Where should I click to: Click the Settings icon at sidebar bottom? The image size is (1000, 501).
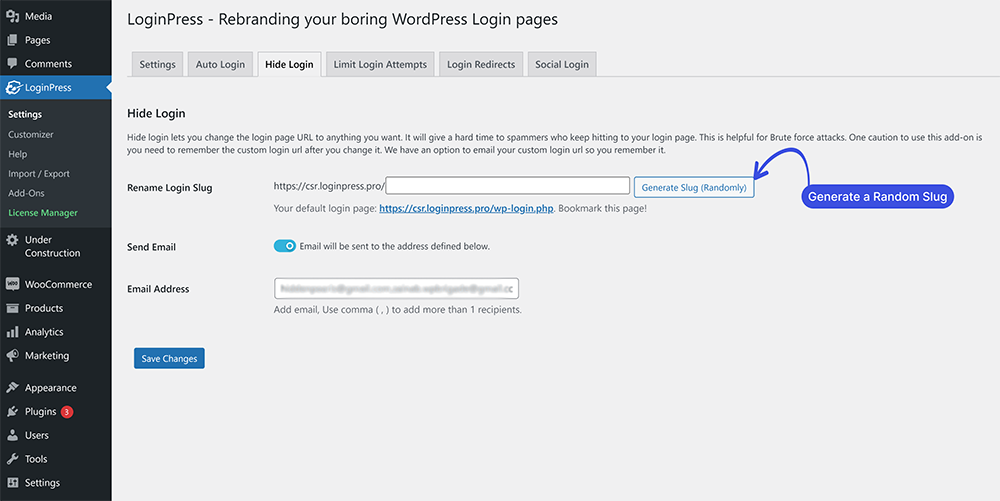[12, 483]
